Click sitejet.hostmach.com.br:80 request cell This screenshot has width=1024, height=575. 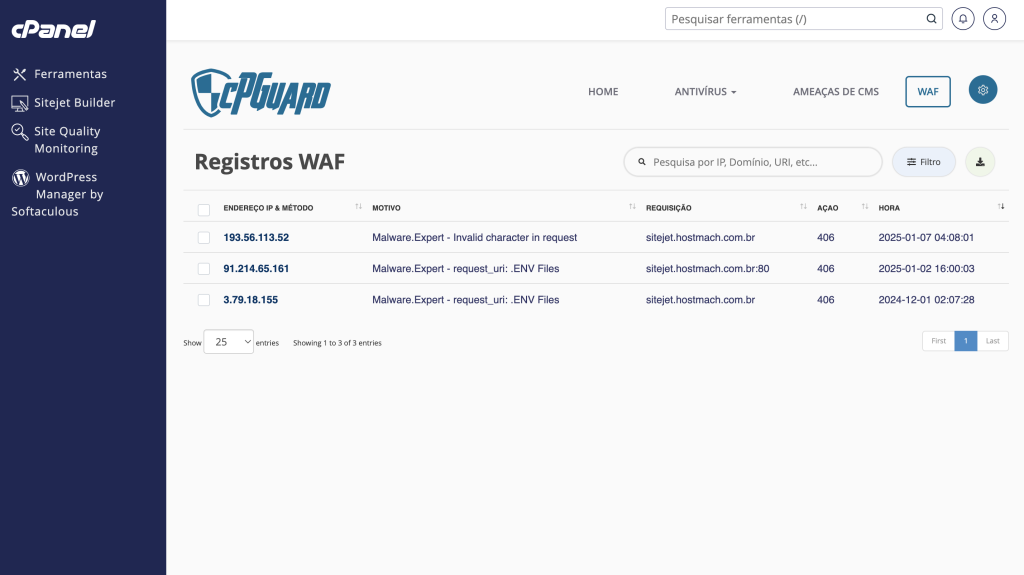pyautogui.click(x=707, y=269)
